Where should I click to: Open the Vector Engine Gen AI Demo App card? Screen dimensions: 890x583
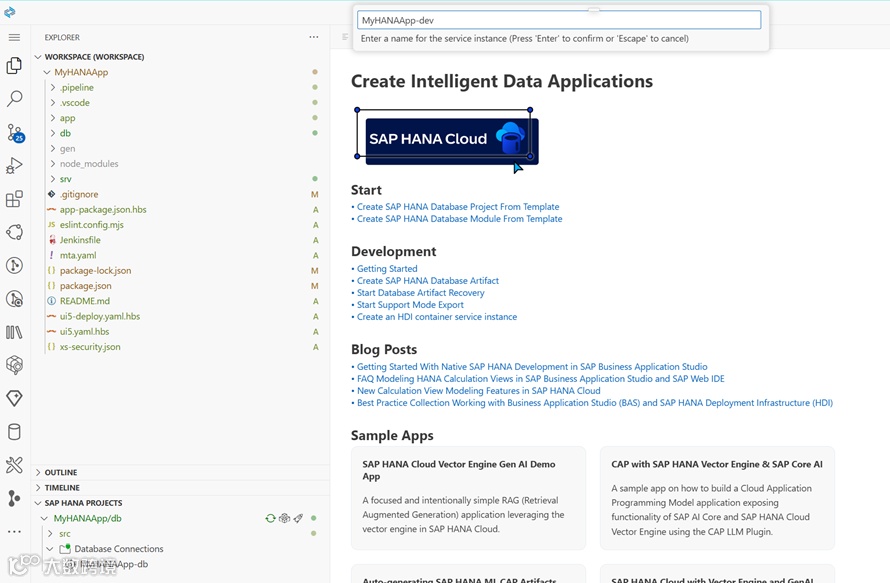point(468,498)
